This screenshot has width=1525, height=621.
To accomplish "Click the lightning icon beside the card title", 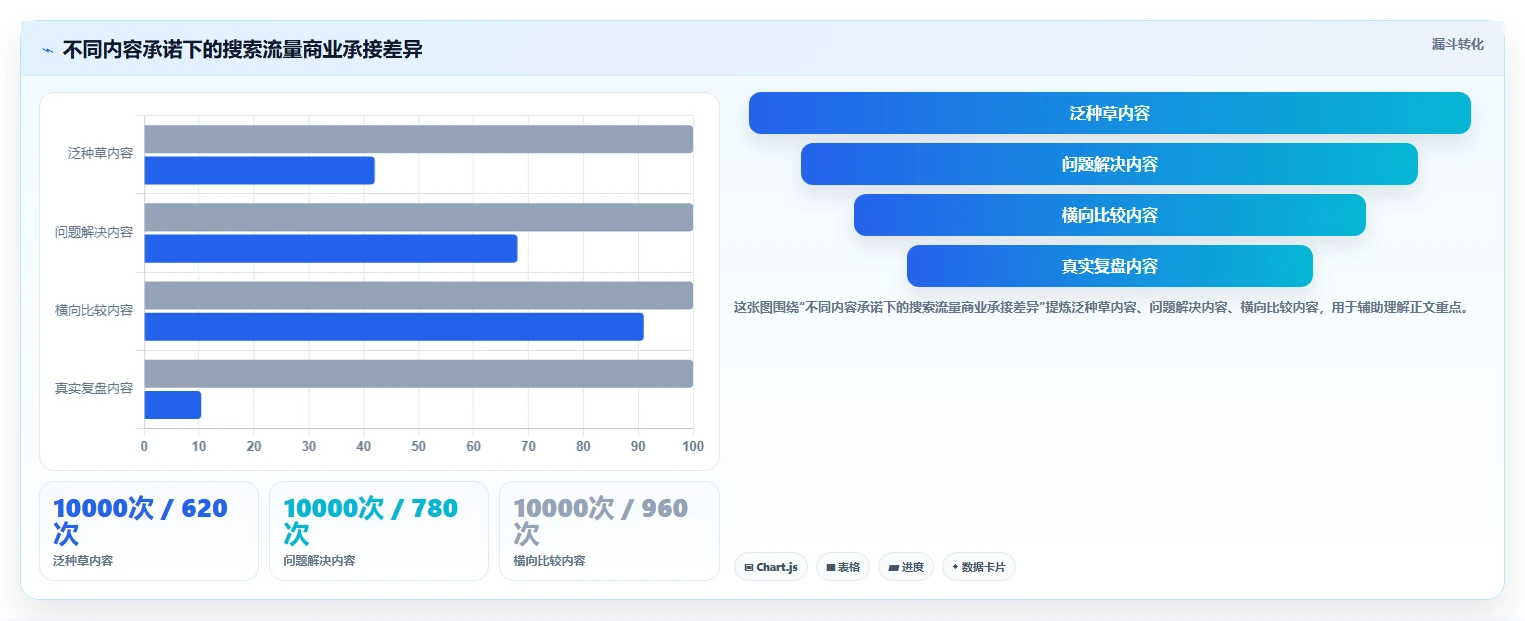I will 47,49.
